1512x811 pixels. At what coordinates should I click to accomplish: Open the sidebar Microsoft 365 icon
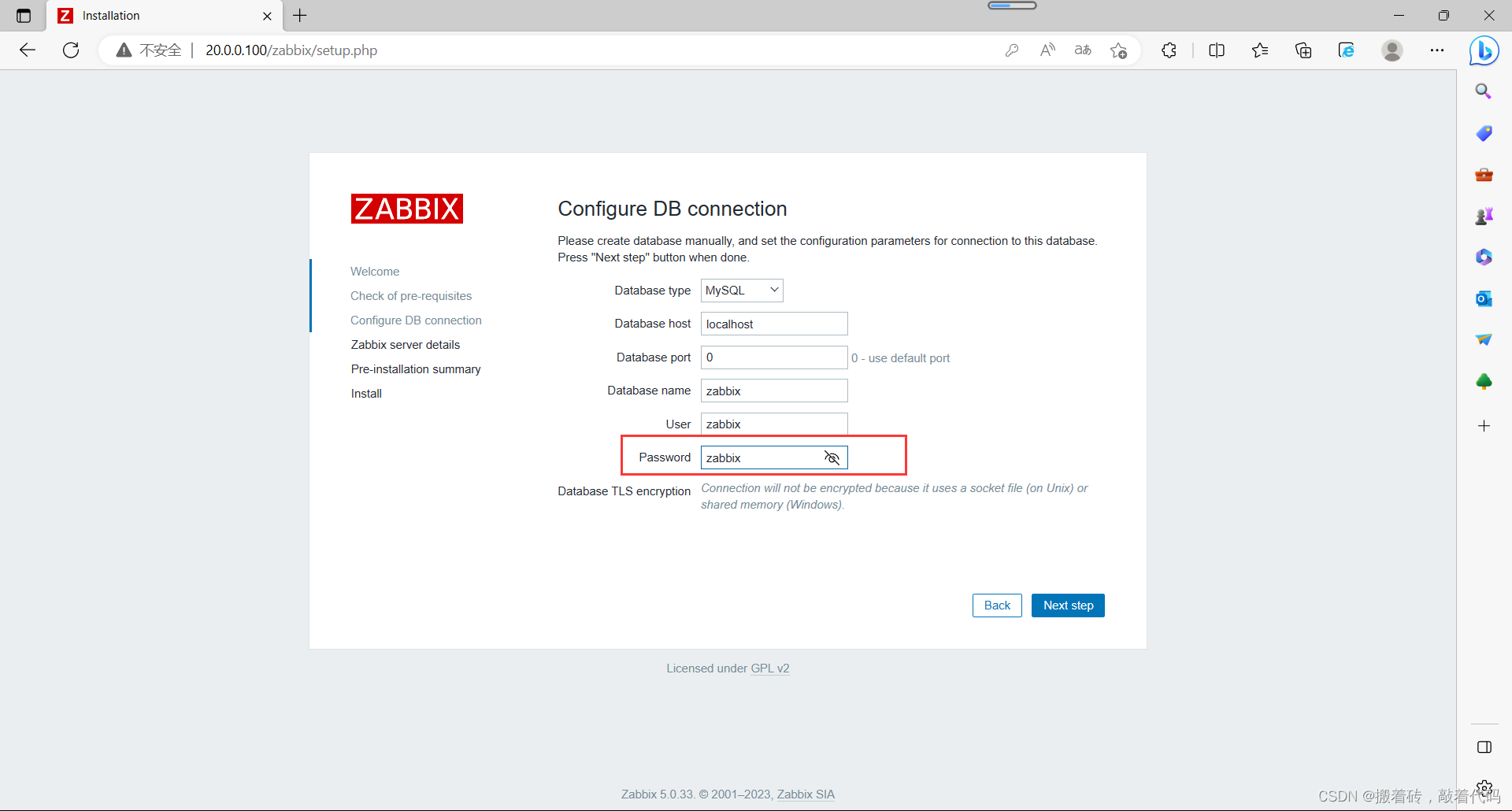(1484, 257)
